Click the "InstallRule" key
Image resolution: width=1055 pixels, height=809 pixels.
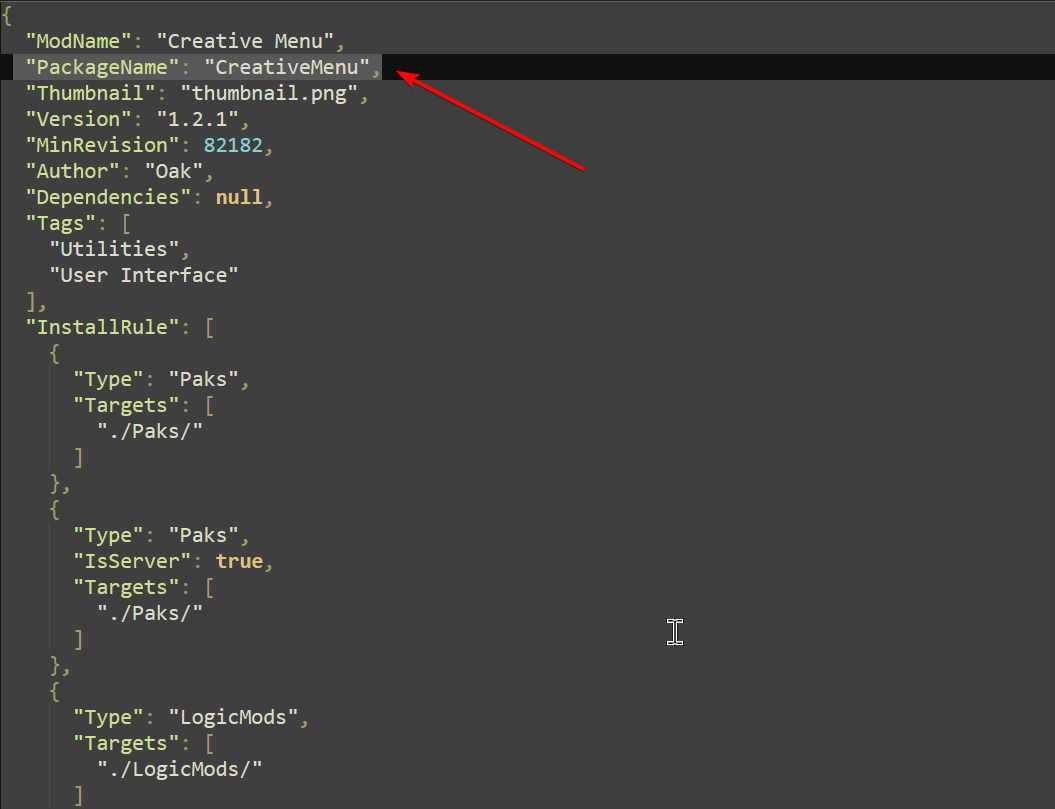[x=103, y=327]
